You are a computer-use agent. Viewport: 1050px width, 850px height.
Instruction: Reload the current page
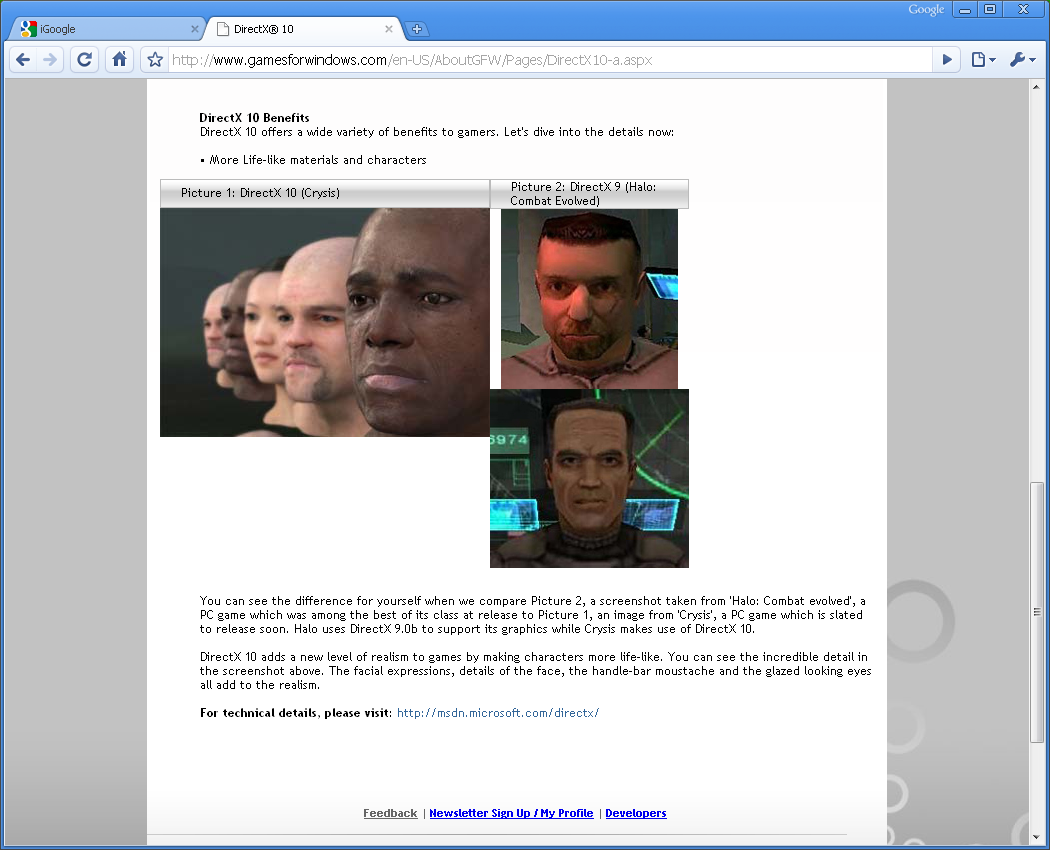pos(84,60)
